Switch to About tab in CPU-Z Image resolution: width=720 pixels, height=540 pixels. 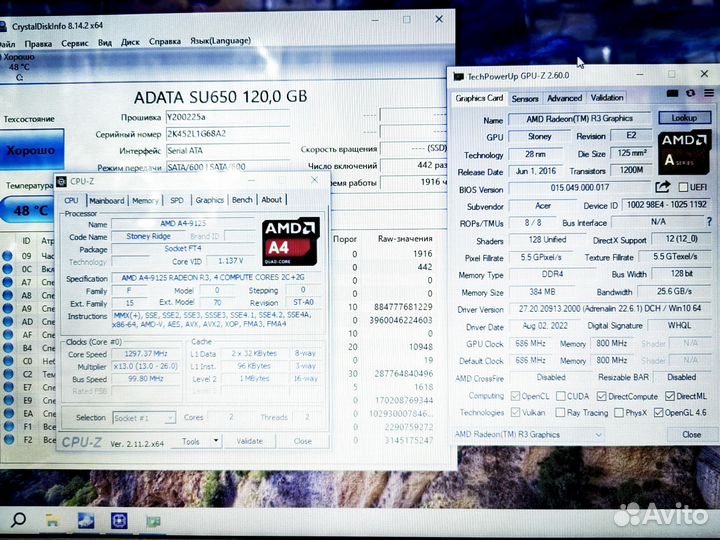point(271,200)
